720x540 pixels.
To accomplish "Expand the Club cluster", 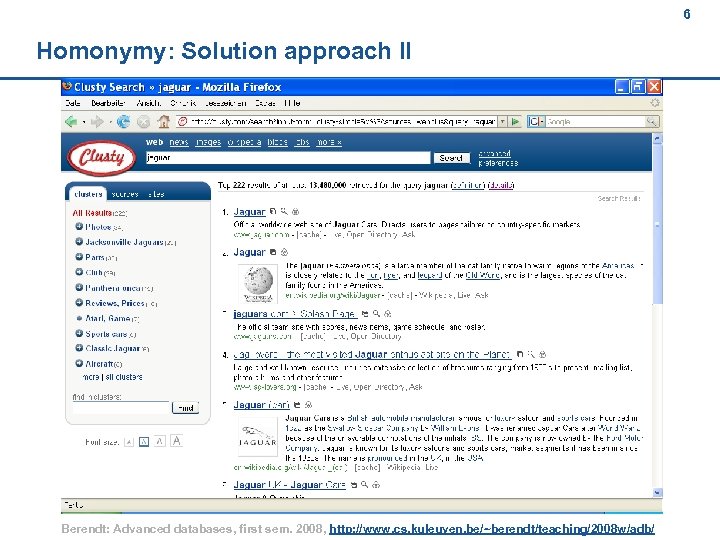I will point(79,272).
